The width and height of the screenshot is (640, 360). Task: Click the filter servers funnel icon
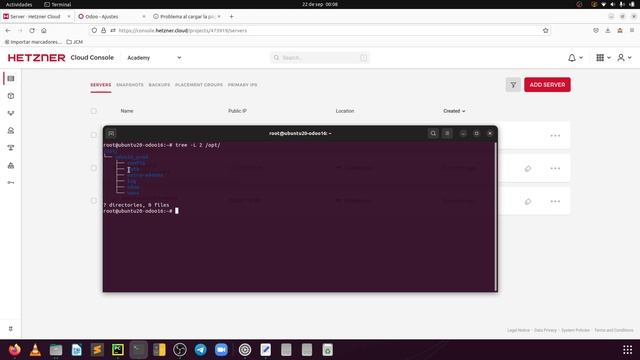pos(513,85)
